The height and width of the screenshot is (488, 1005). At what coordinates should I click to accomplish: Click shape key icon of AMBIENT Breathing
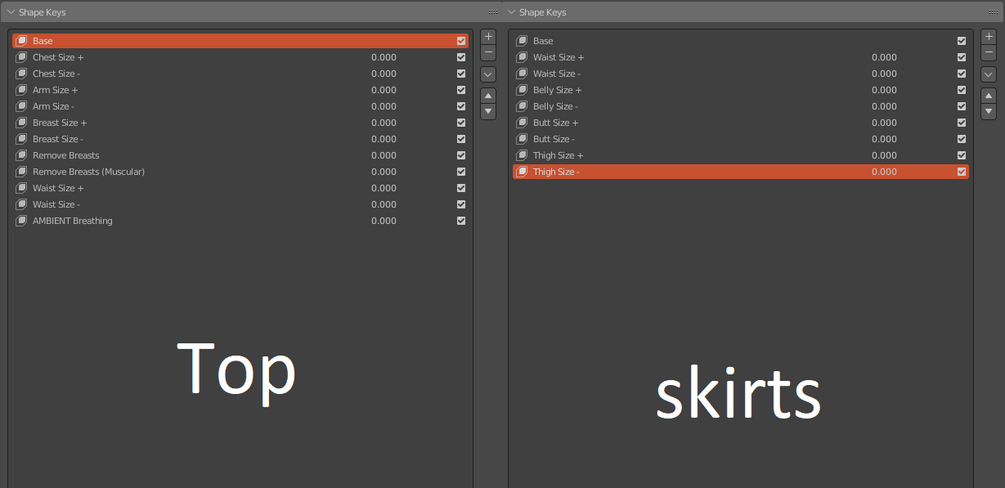click(21, 221)
